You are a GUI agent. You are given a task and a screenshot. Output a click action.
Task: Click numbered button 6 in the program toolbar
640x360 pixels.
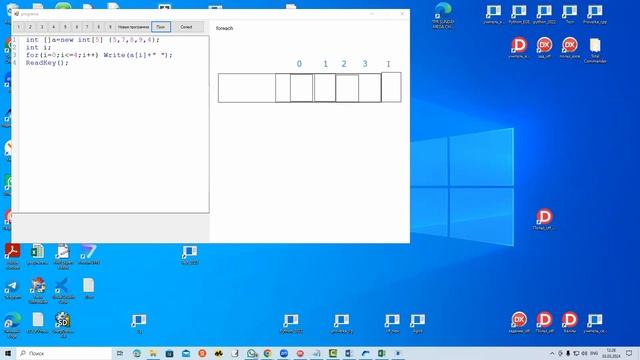point(76,27)
